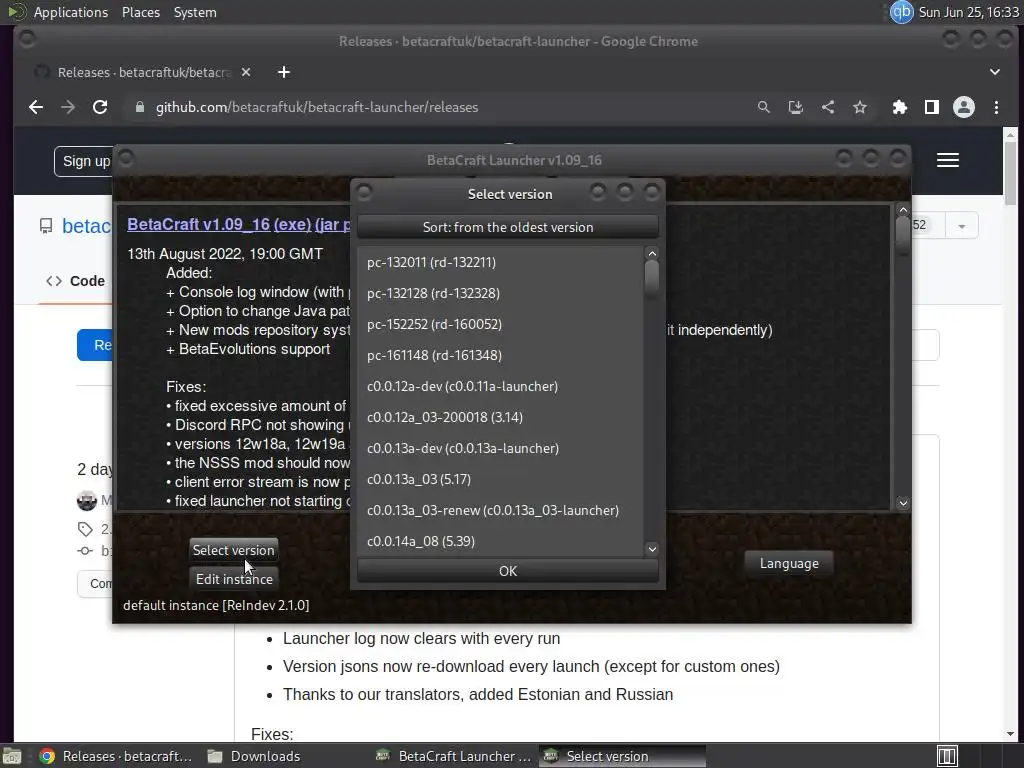Click the qb tray icon

pyautogui.click(x=902, y=12)
